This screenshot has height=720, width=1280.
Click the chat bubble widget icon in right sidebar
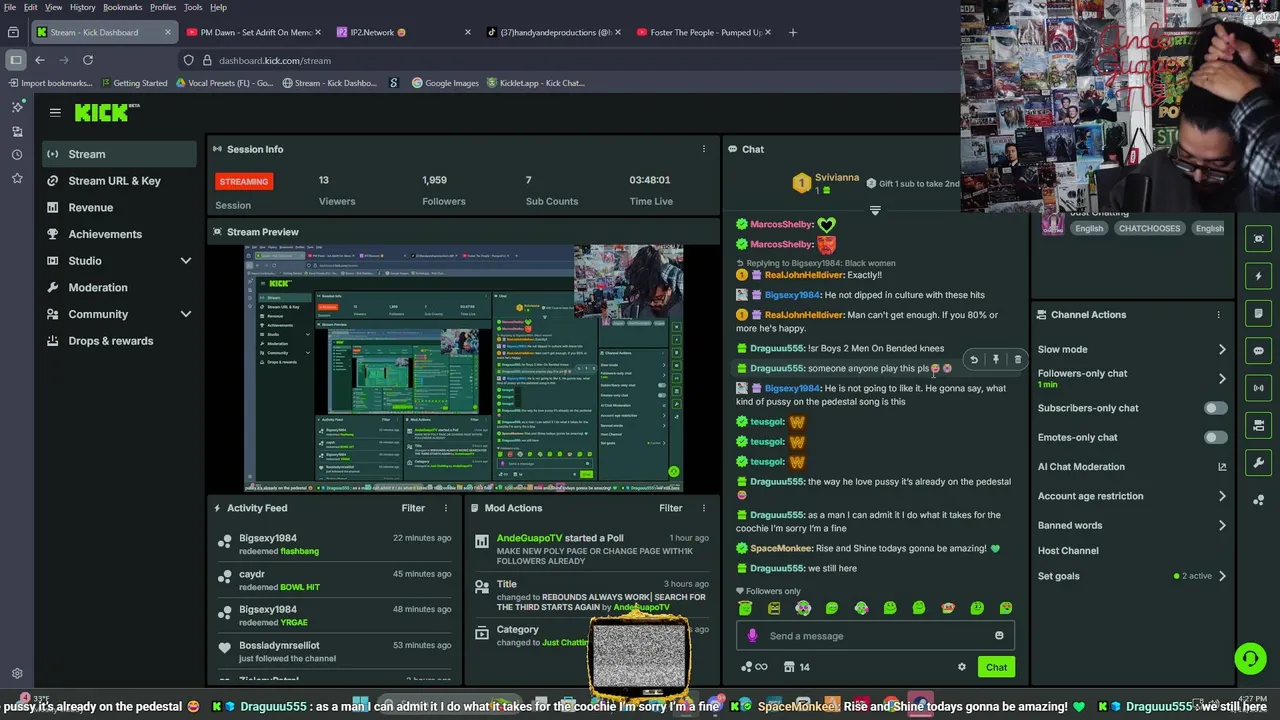(x=1259, y=351)
